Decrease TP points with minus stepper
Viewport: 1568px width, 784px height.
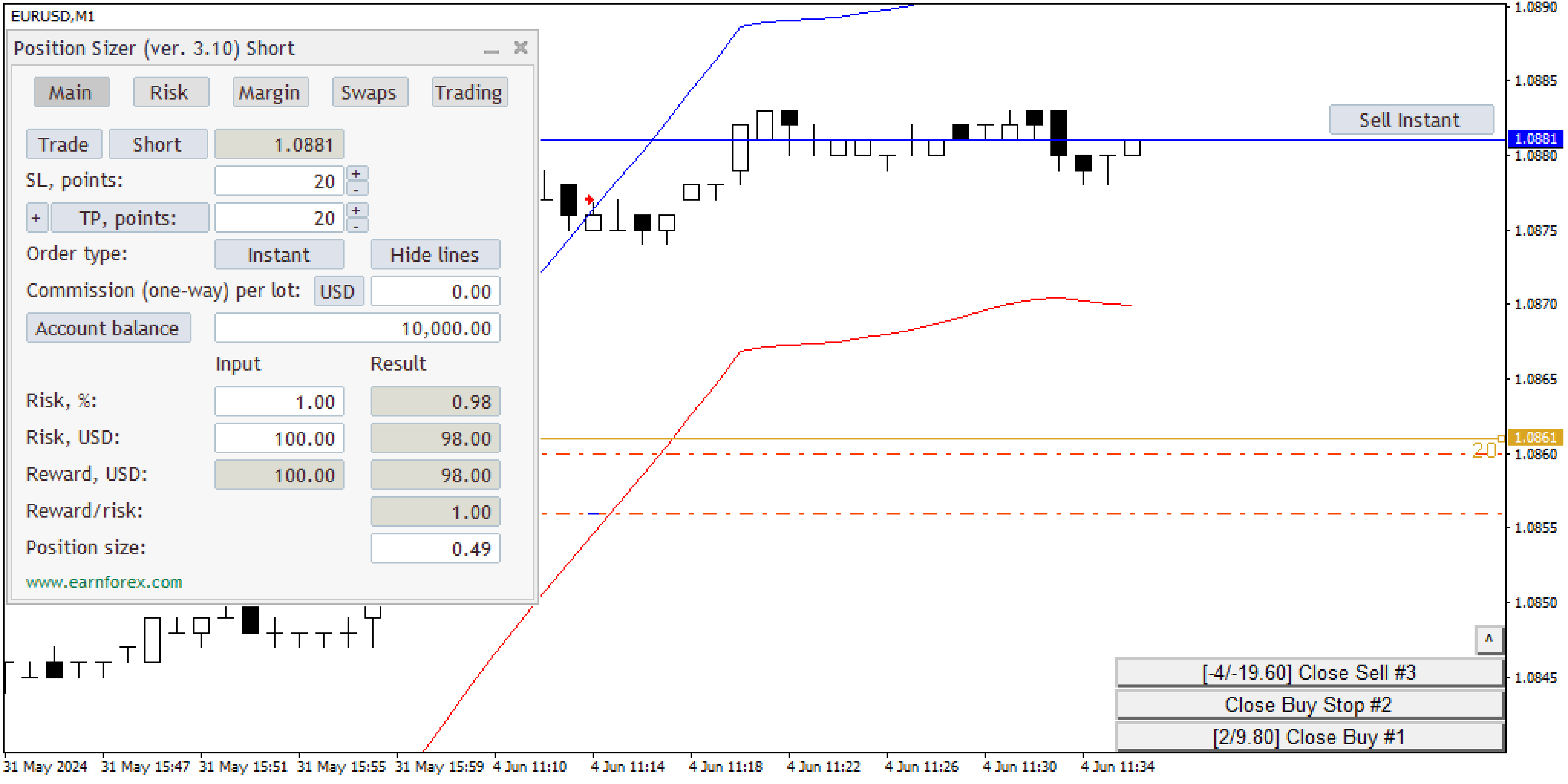click(357, 226)
